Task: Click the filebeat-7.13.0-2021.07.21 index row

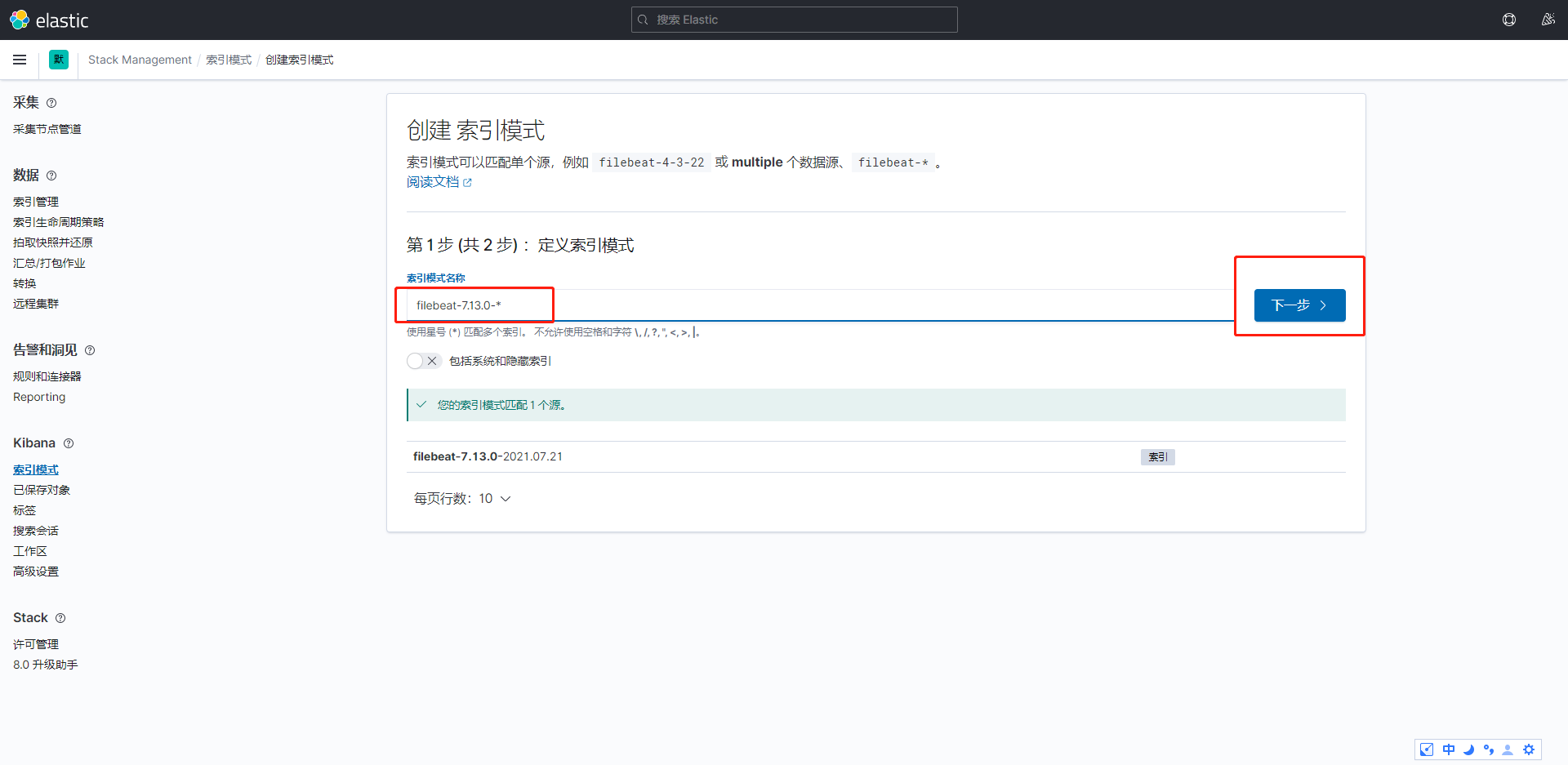Action: (x=875, y=456)
